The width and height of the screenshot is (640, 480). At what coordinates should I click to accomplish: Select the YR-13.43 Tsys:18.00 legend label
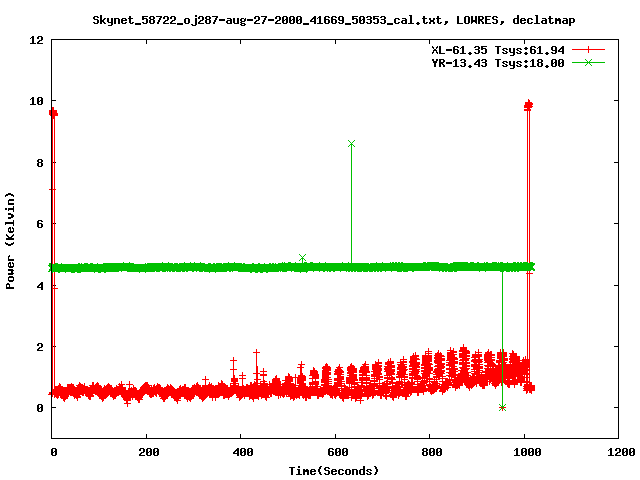498,63
